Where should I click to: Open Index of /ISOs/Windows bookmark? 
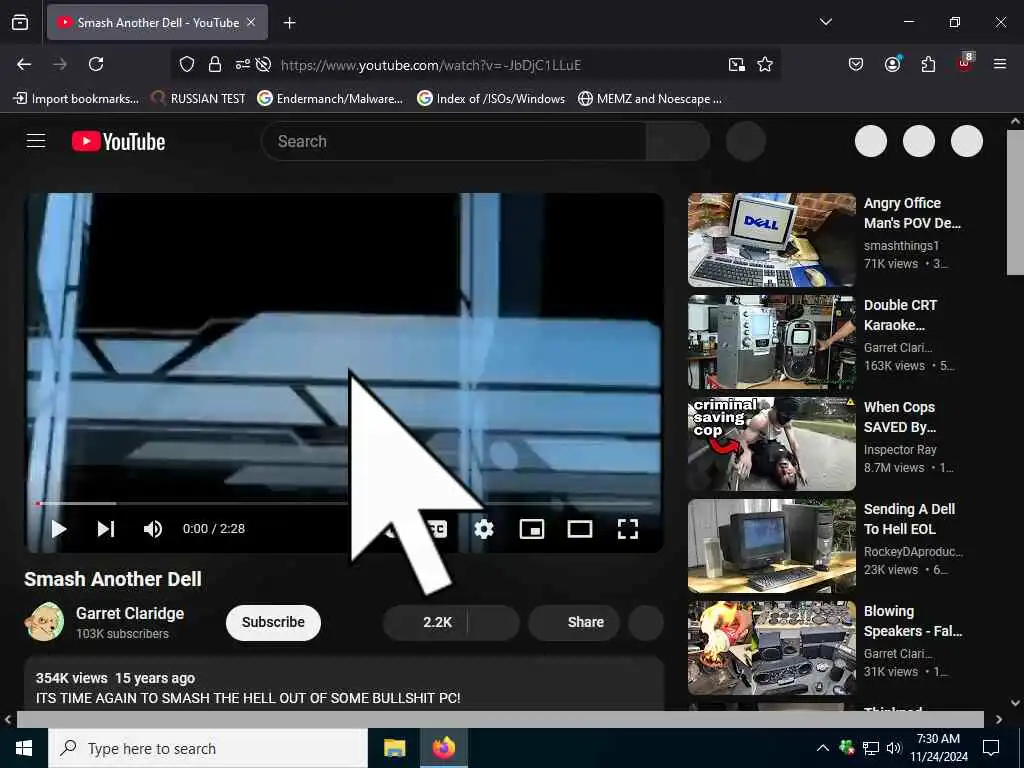coord(491,99)
